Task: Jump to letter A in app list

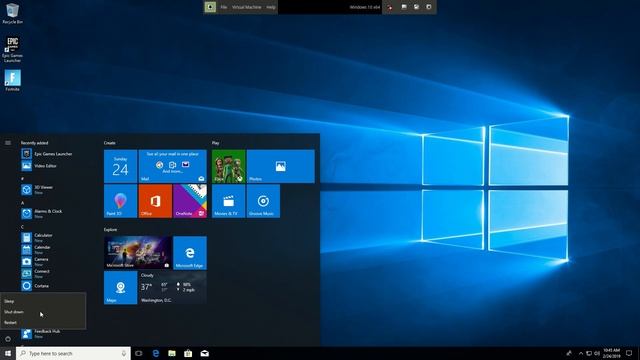Action: [x=22, y=203]
